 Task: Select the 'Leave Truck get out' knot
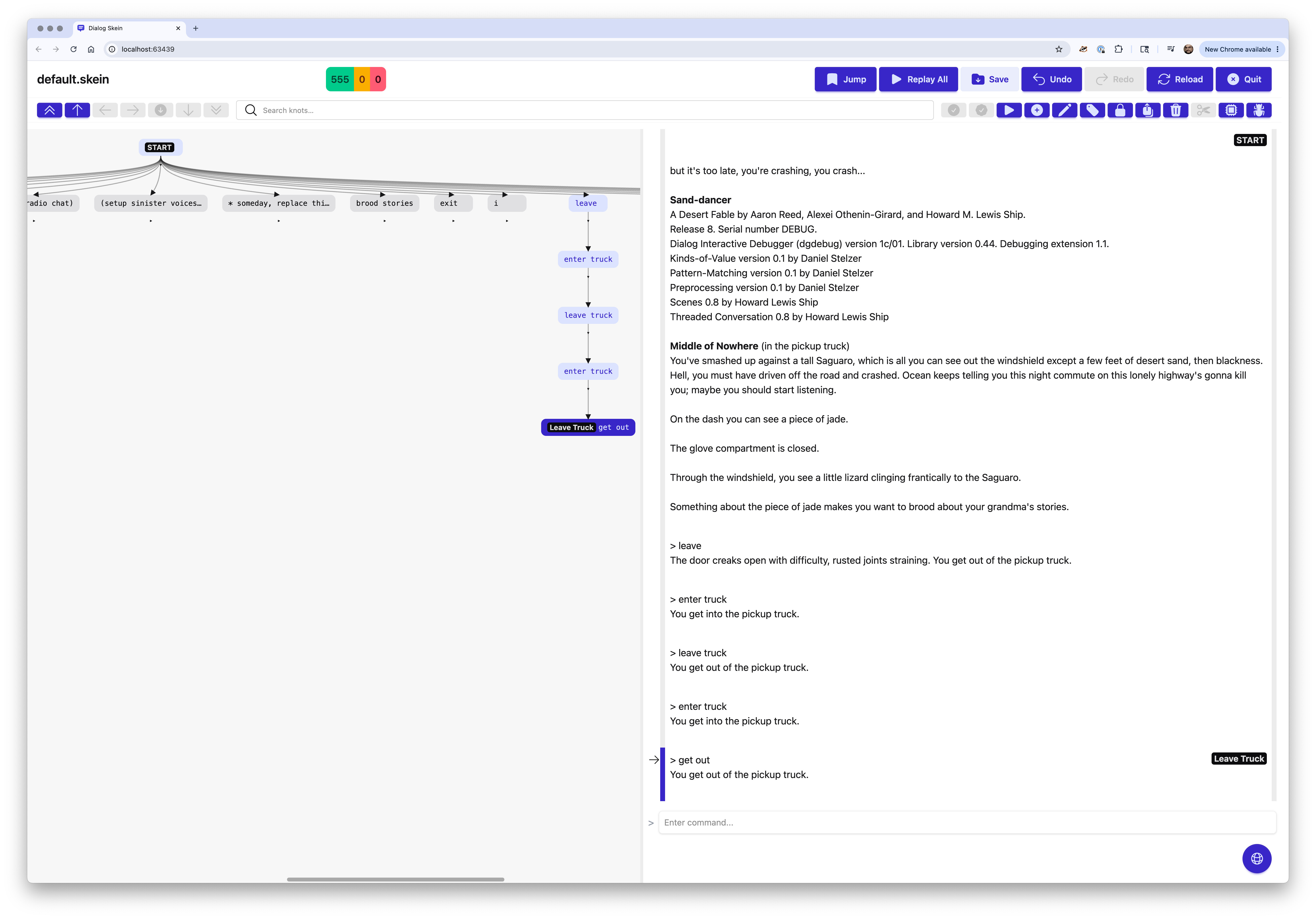(588, 428)
